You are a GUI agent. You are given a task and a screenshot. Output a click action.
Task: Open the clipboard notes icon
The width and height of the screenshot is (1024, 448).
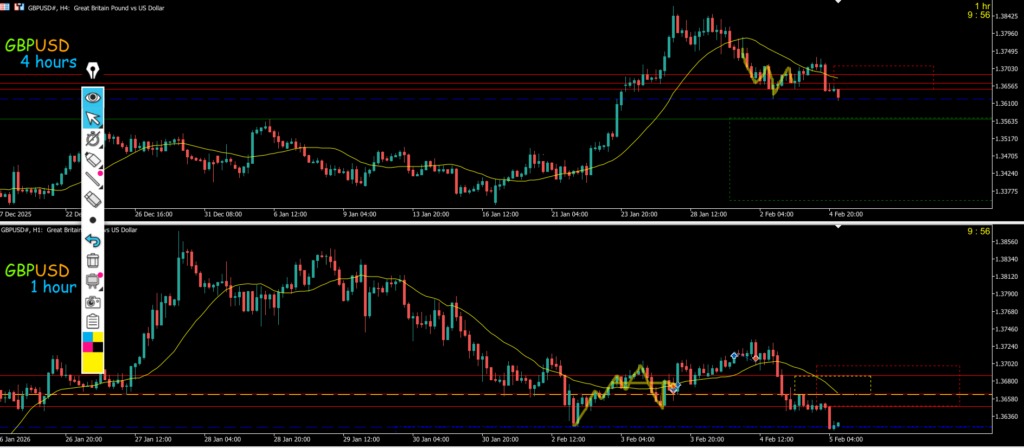[93, 321]
